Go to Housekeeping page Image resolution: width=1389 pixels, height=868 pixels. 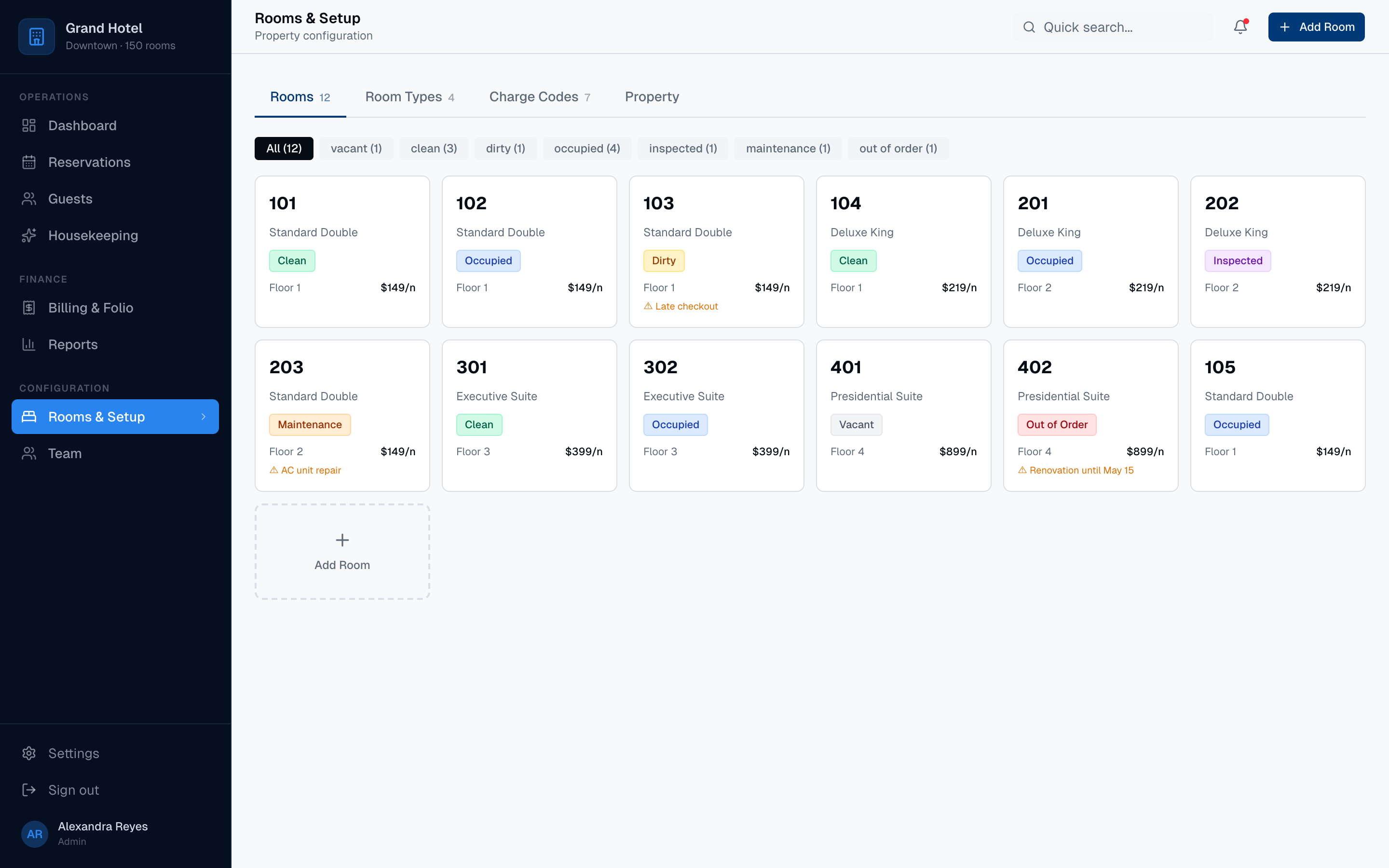point(115,235)
